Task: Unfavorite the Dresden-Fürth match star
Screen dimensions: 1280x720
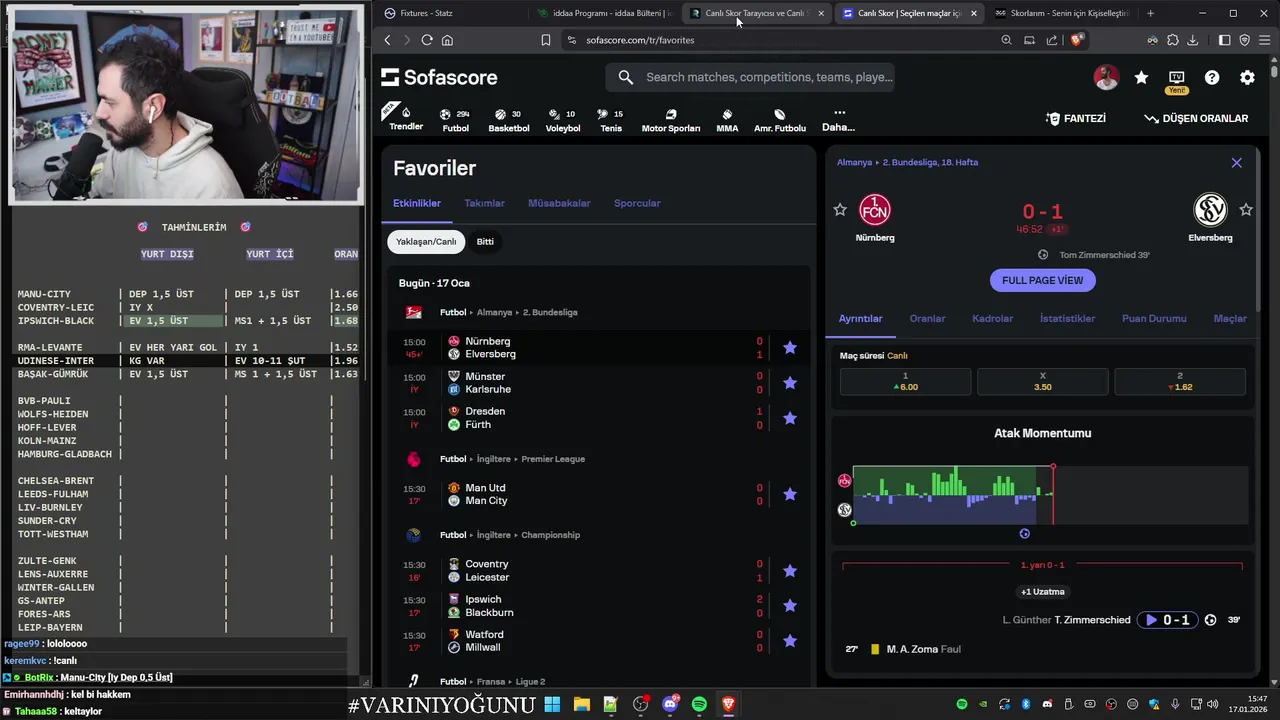Action: tap(790, 418)
